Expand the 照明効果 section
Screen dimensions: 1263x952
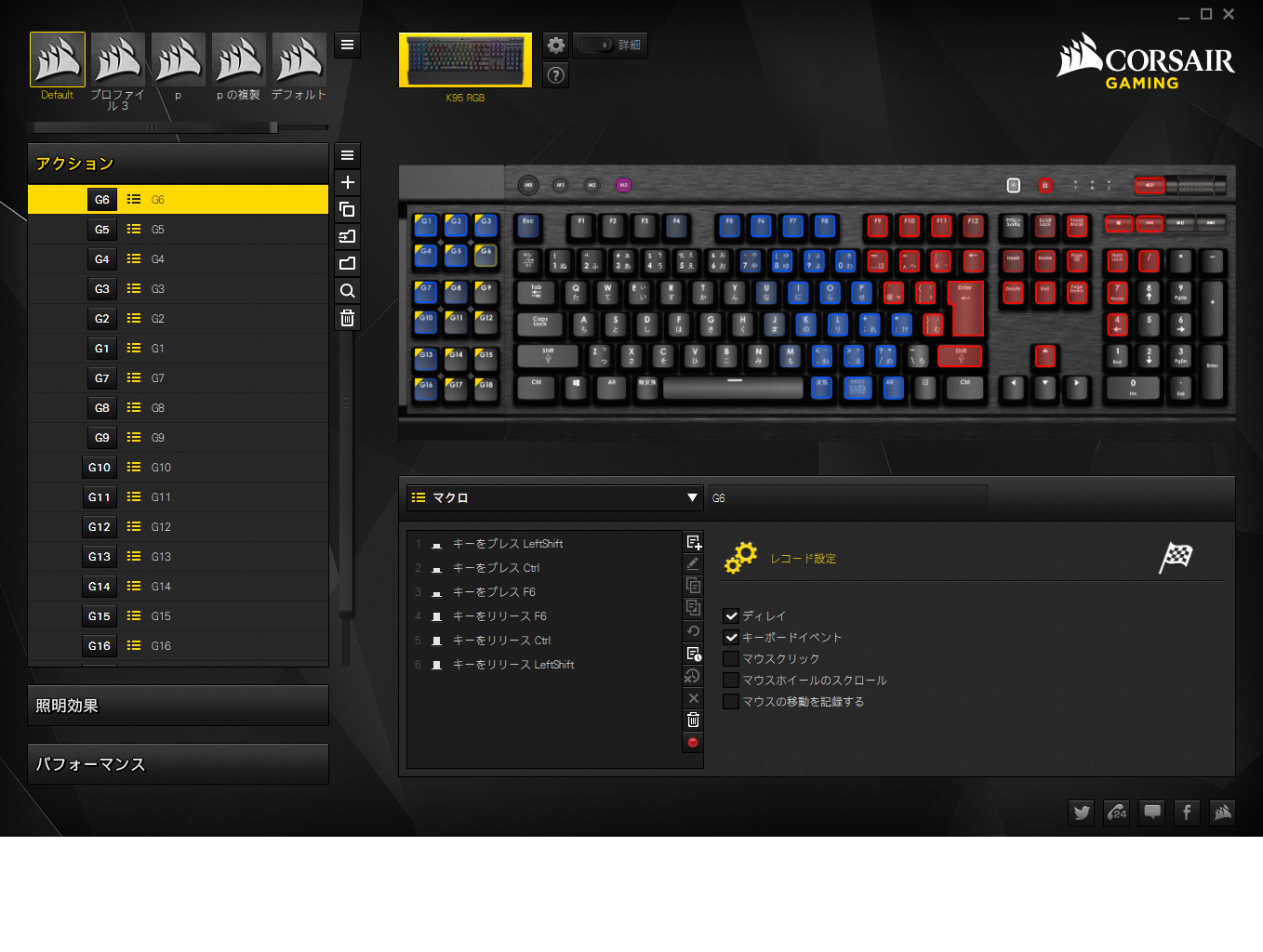178,706
